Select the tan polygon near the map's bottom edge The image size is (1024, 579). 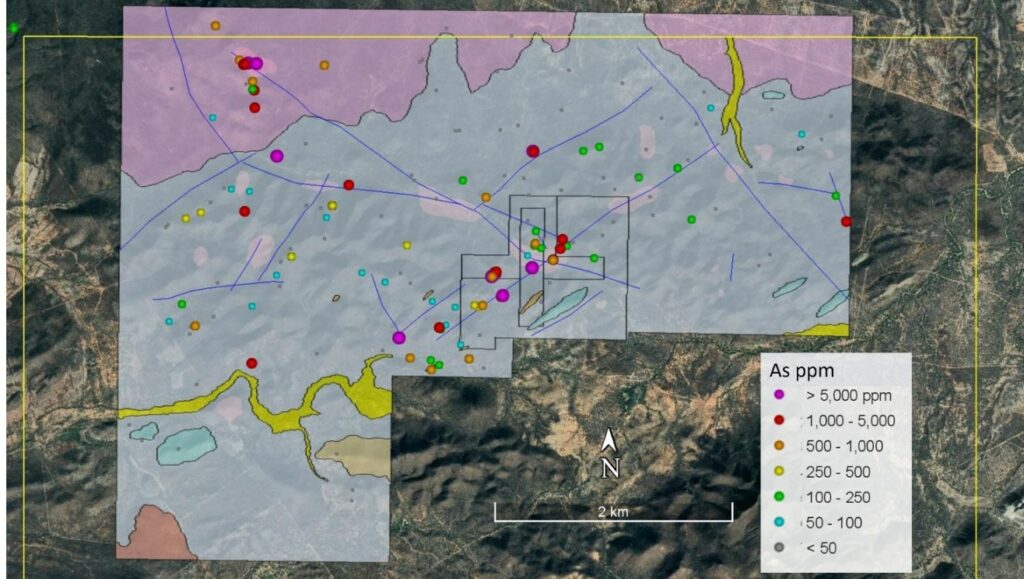pos(355,457)
